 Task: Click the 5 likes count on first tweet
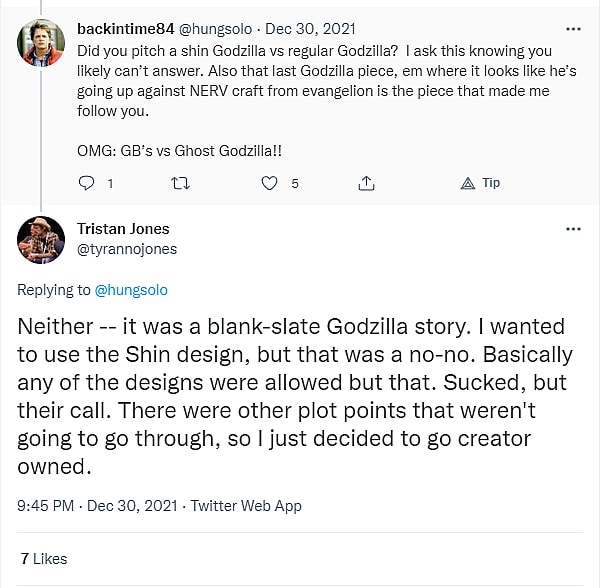(295, 184)
